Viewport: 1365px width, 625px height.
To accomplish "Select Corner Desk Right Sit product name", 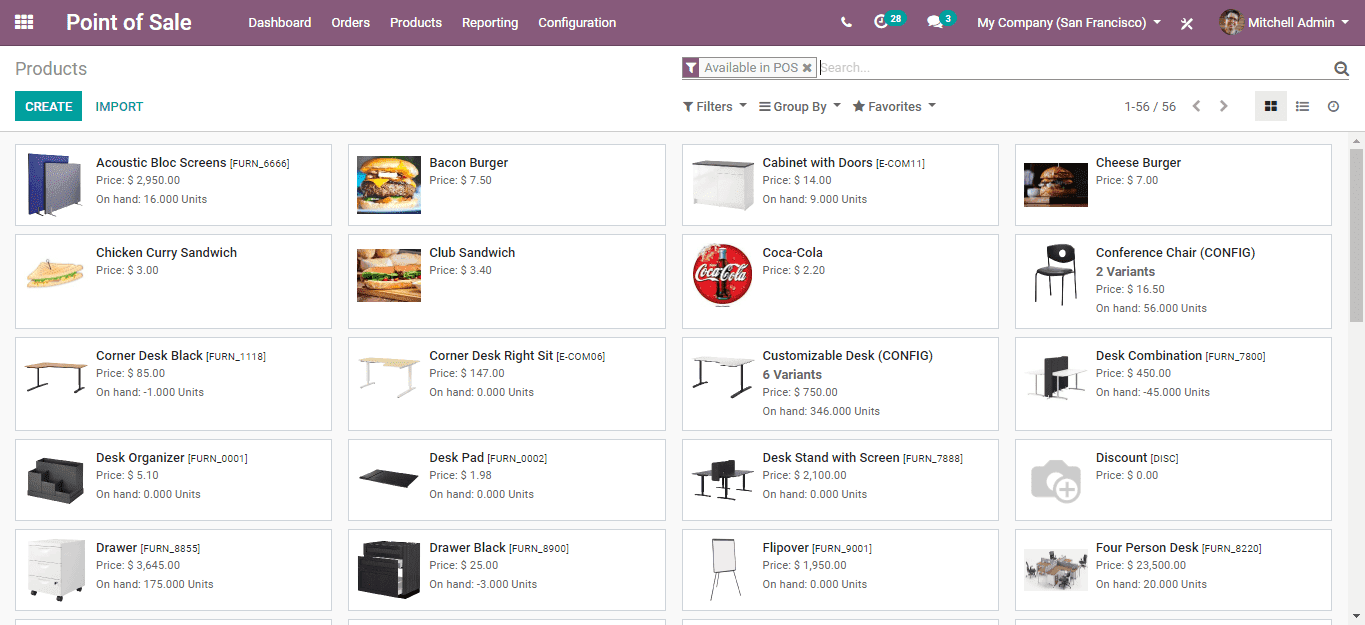I will 491,356.
